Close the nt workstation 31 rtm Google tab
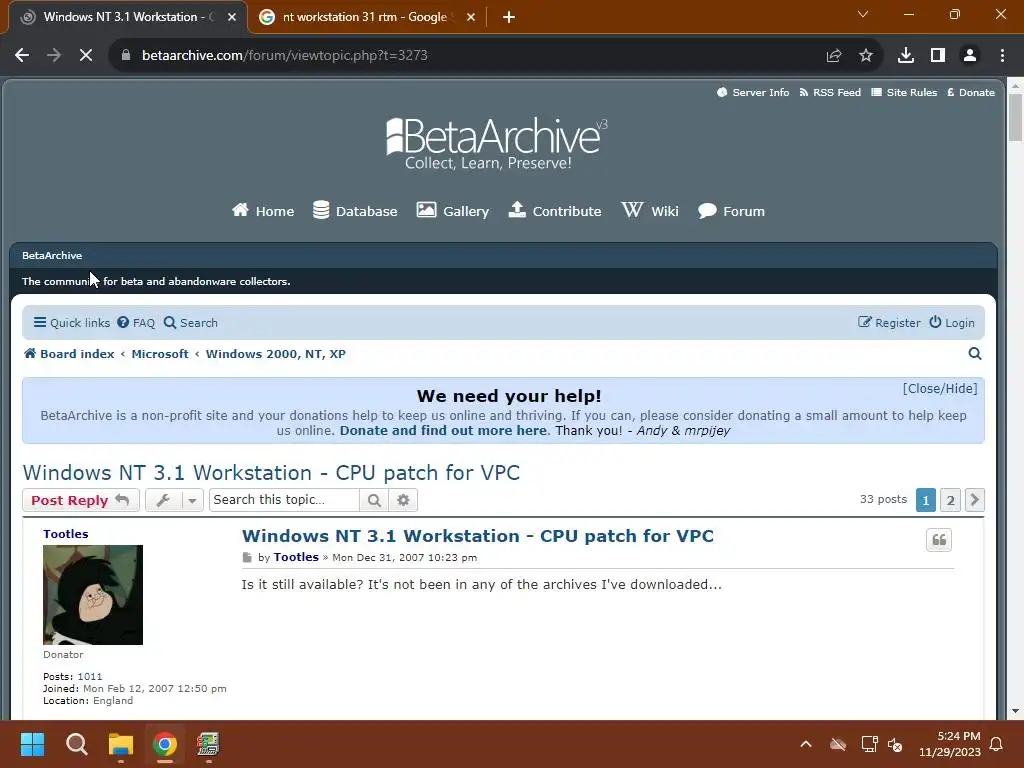The height and width of the screenshot is (768, 1024). (x=471, y=18)
